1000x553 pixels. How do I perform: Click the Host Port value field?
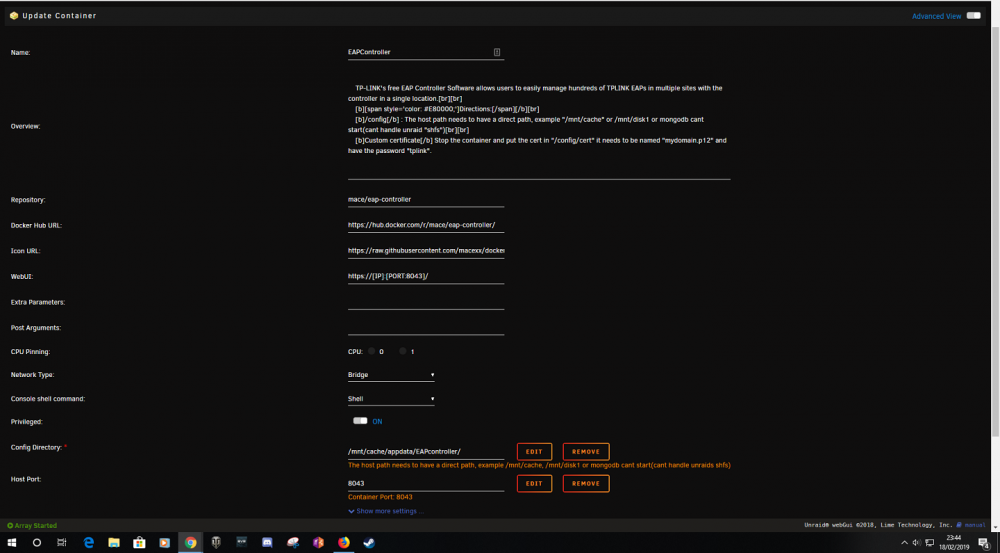(425, 483)
